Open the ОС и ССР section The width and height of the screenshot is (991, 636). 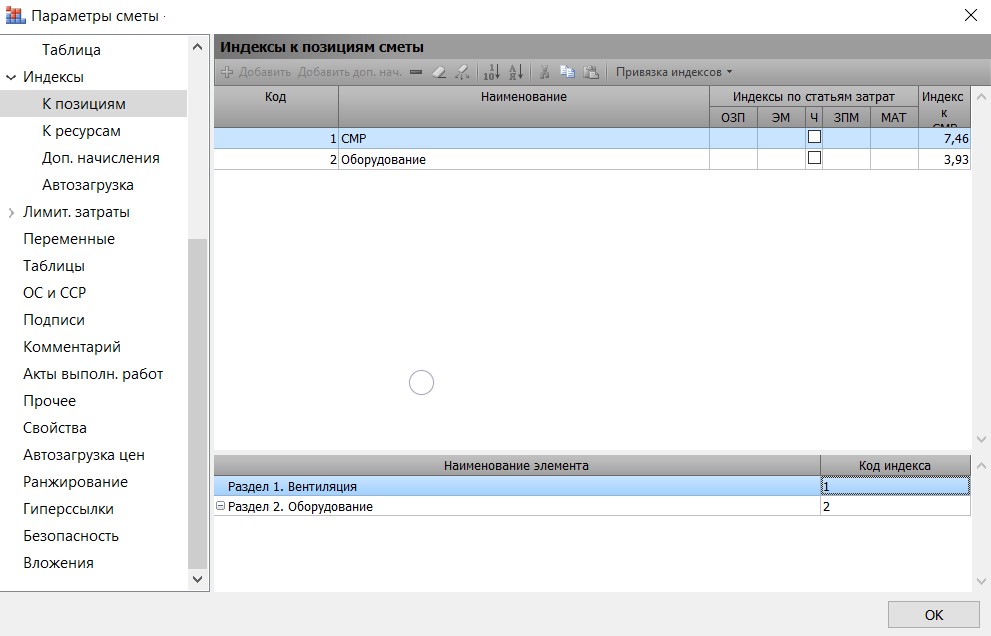click(54, 293)
